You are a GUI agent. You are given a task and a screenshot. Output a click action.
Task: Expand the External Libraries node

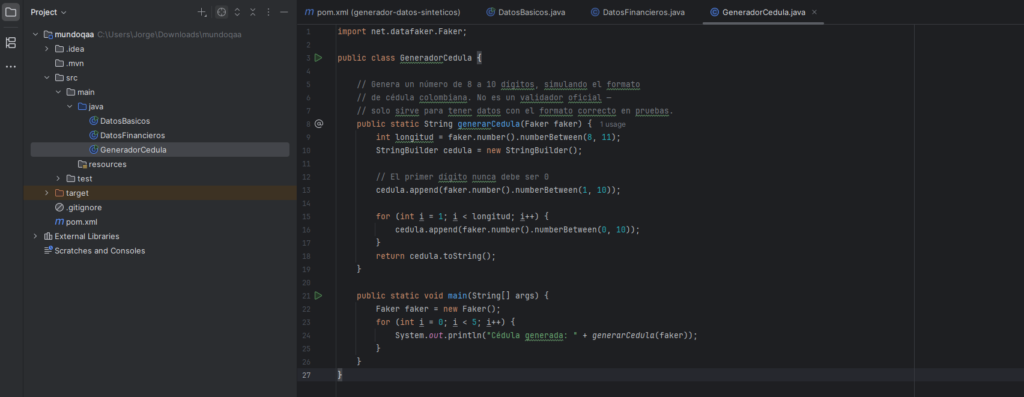35,236
